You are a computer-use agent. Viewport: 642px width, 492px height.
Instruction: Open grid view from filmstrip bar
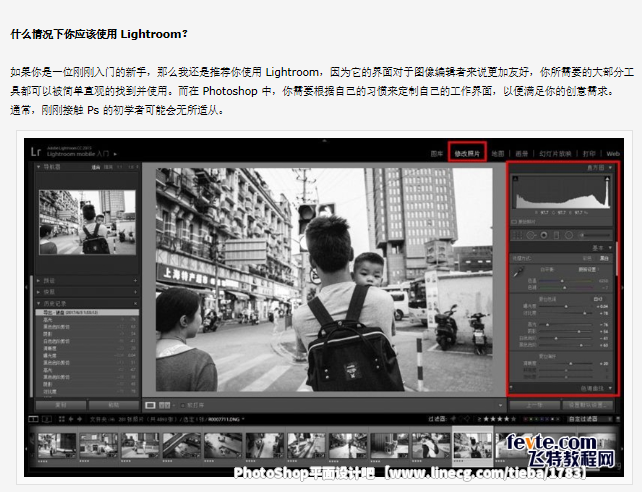62,419
